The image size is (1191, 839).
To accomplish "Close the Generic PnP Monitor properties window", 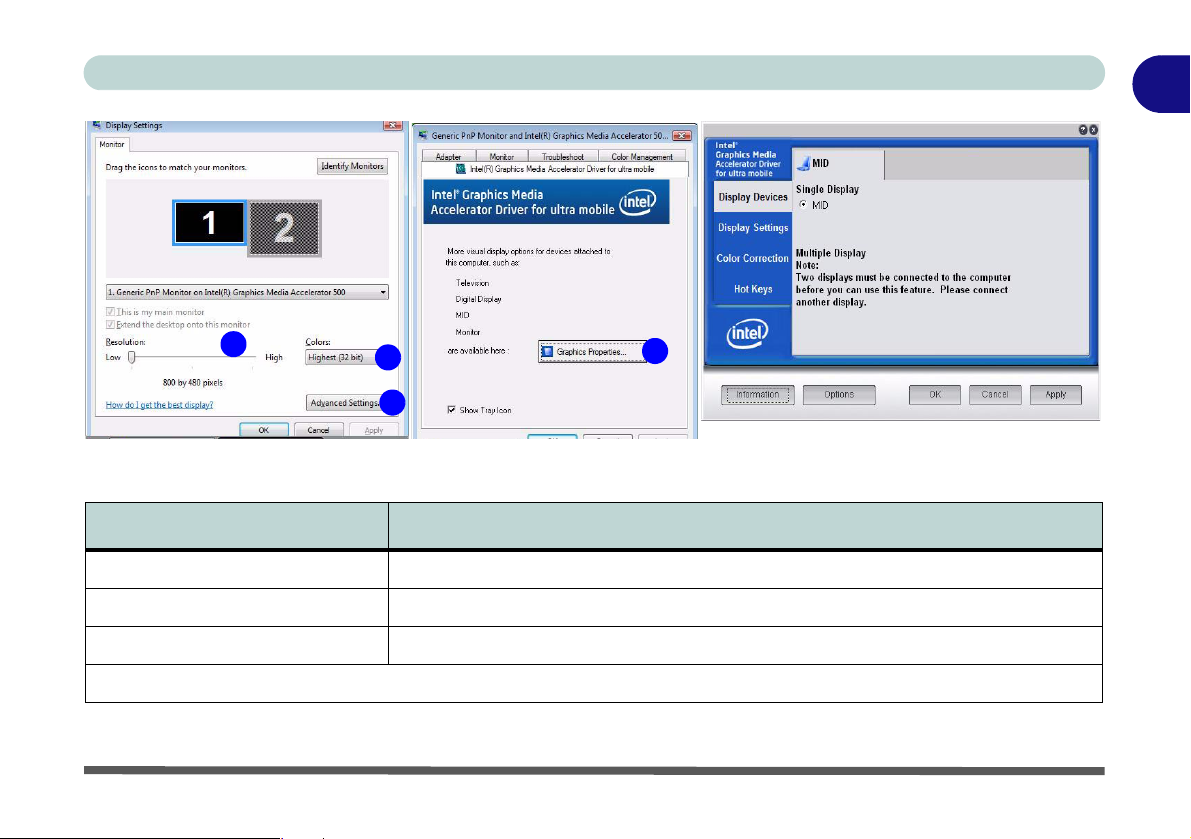I will click(682, 136).
